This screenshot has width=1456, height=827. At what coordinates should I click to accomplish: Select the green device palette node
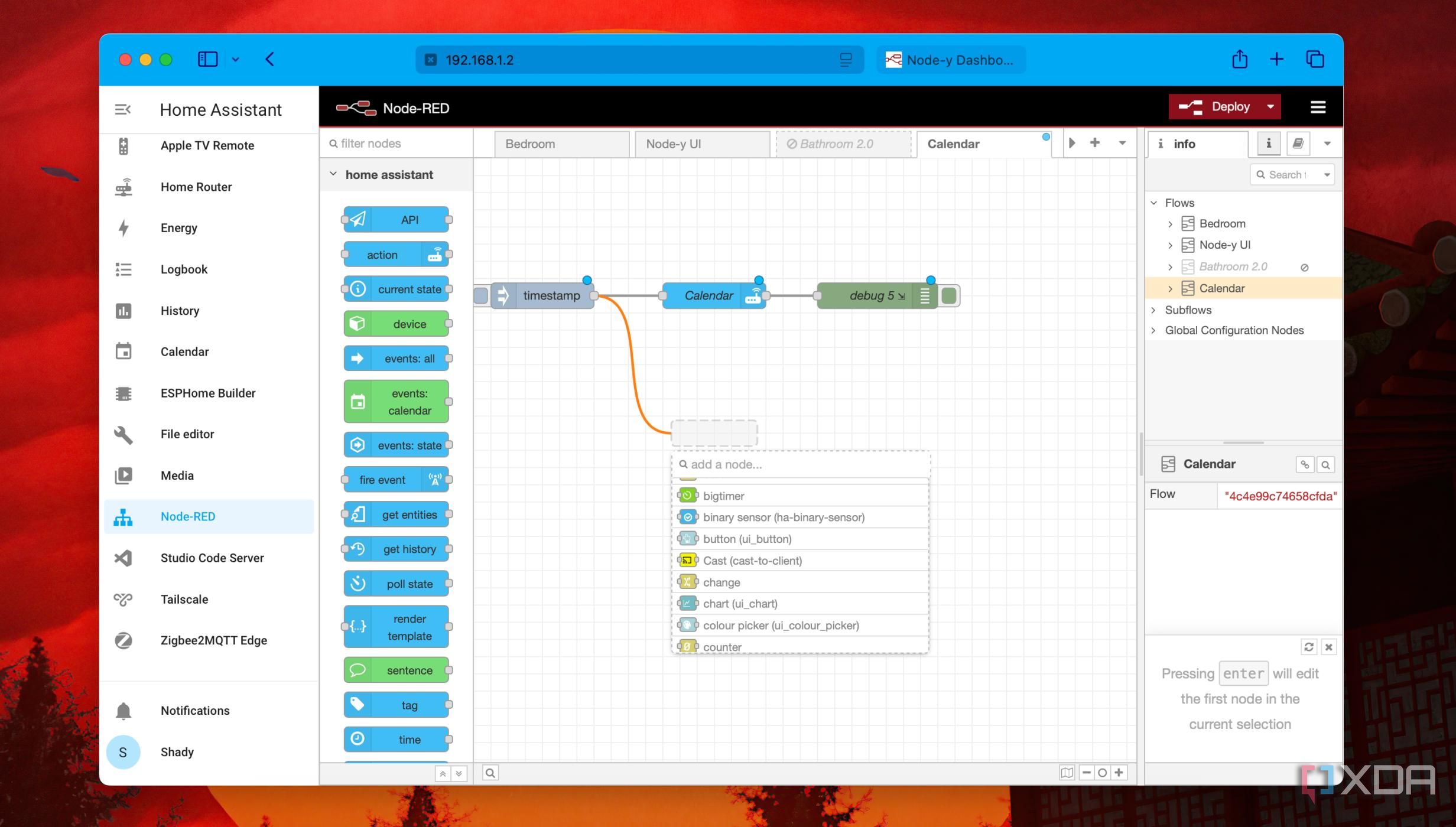click(x=396, y=324)
